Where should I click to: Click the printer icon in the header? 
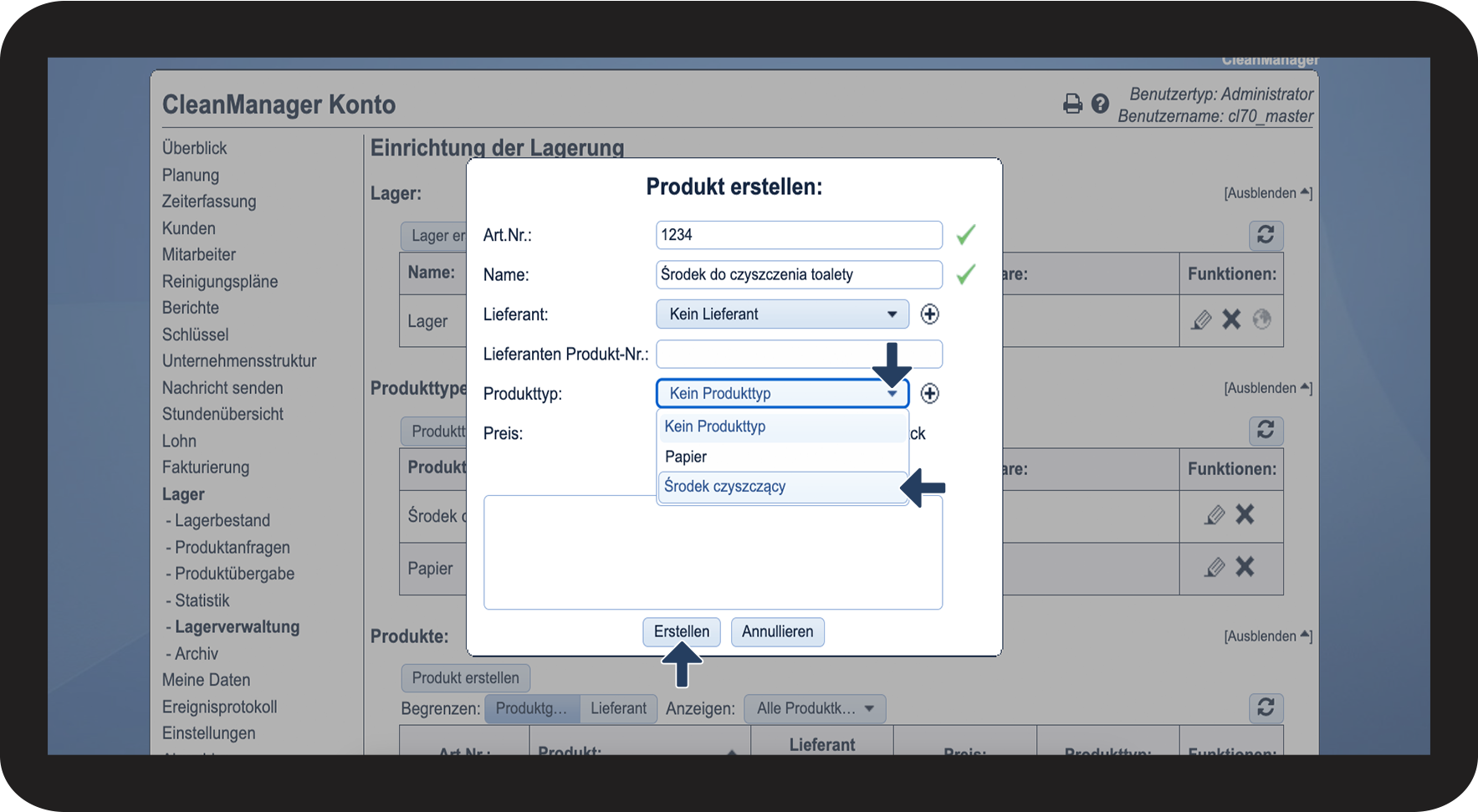coord(1072,104)
